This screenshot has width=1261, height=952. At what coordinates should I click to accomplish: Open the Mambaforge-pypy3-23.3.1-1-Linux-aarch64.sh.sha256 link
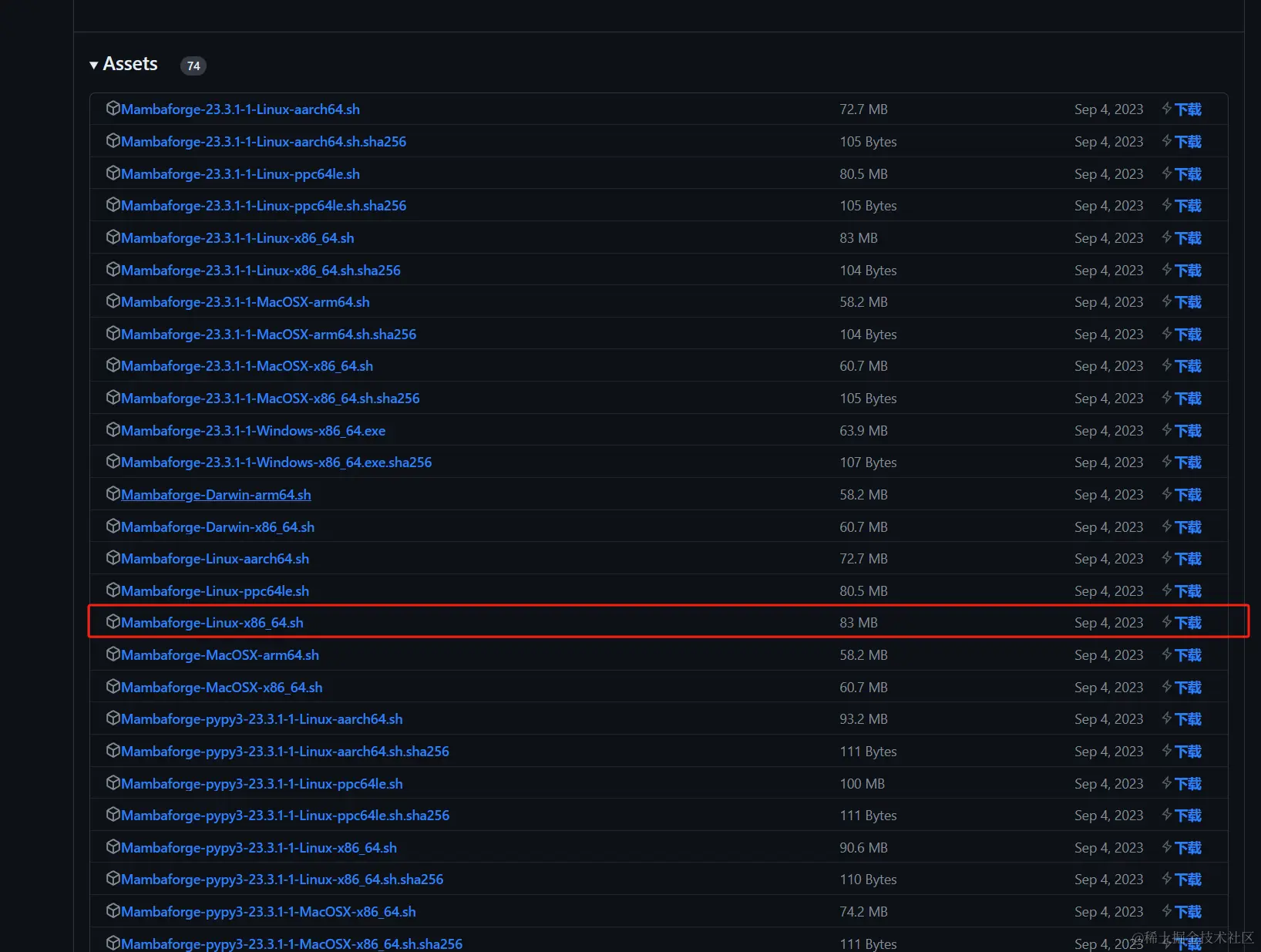(285, 752)
